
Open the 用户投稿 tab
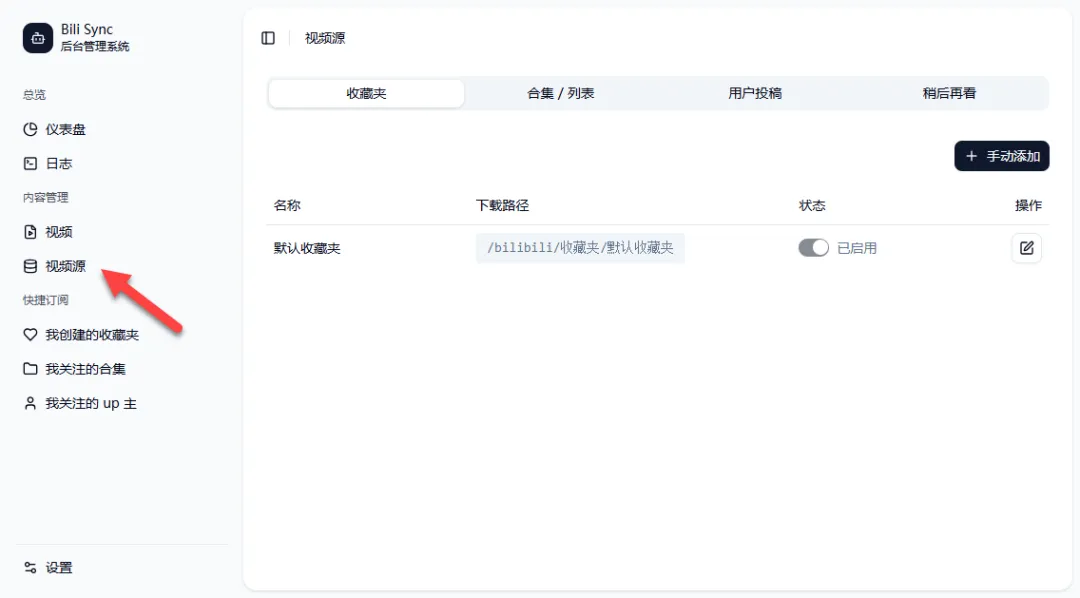click(755, 93)
